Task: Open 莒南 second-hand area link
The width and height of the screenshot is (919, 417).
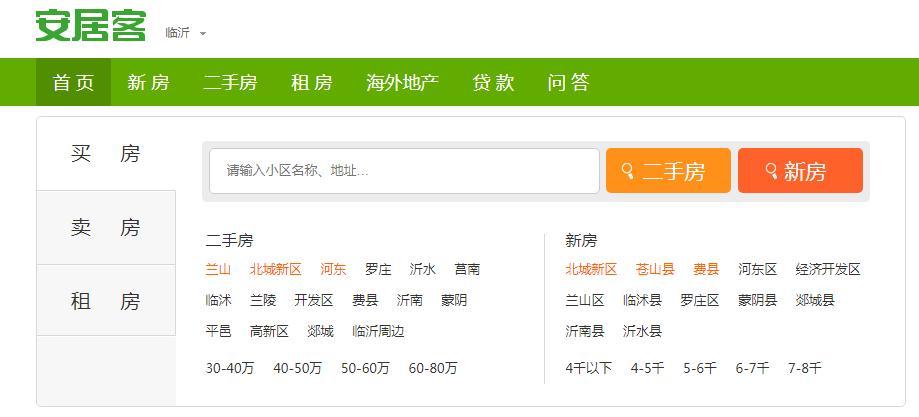Action: [x=467, y=270]
